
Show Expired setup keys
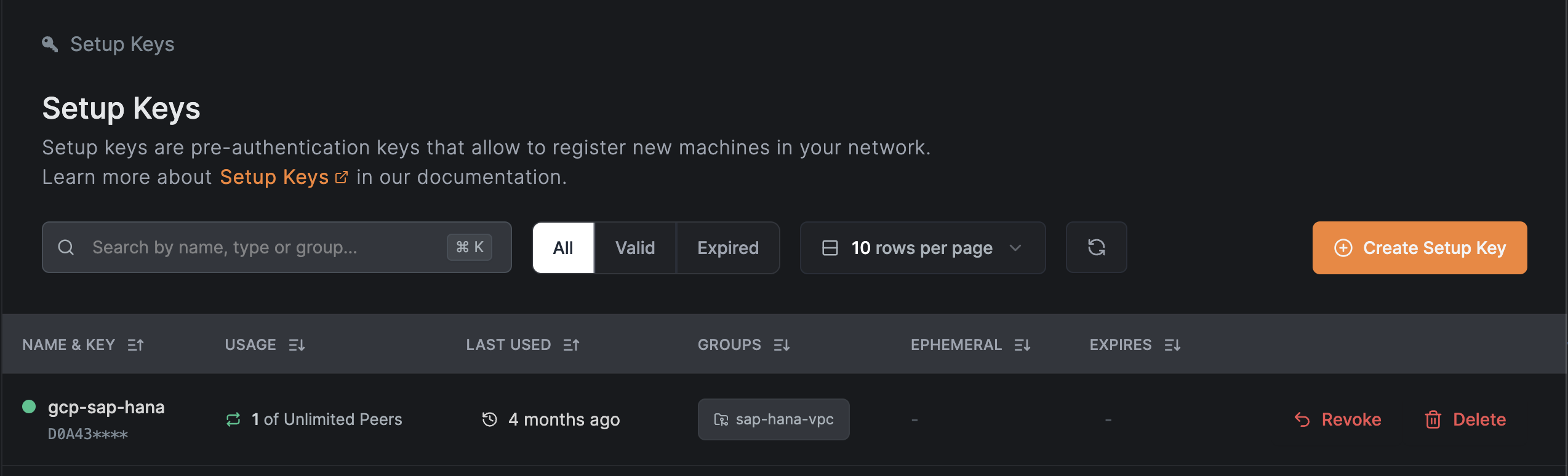[x=728, y=248]
